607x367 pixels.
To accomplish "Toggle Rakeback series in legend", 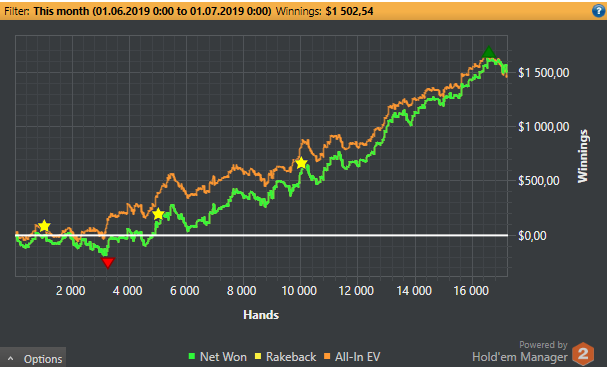I will 286,357.
